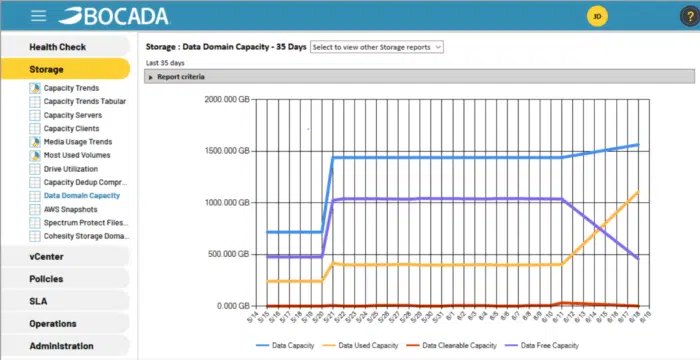Open the Spectrum Protect Files... report
This screenshot has width=700, height=360.
[86, 222]
